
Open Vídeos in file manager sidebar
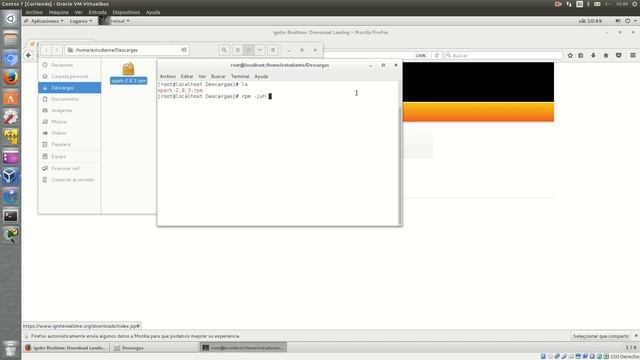coord(70,133)
